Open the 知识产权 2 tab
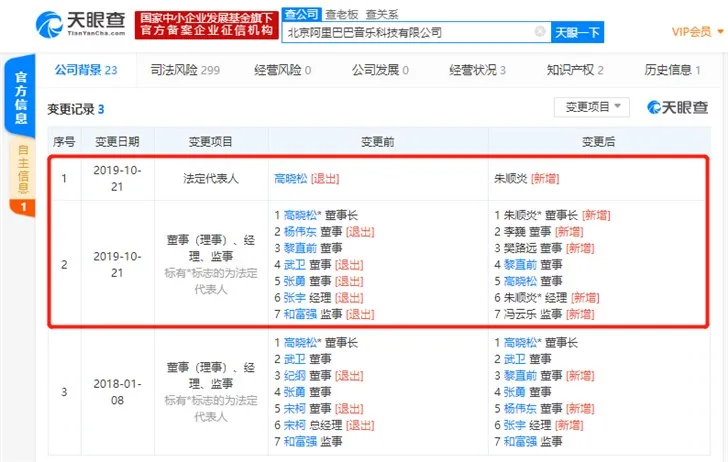 [x=575, y=70]
